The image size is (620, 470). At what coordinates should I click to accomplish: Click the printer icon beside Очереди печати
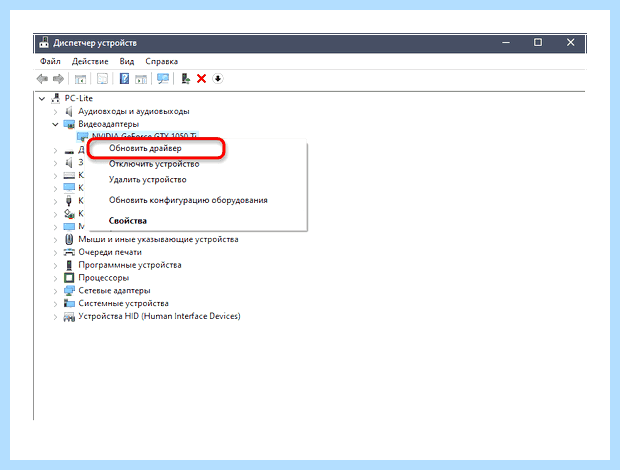[x=69, y=252]
